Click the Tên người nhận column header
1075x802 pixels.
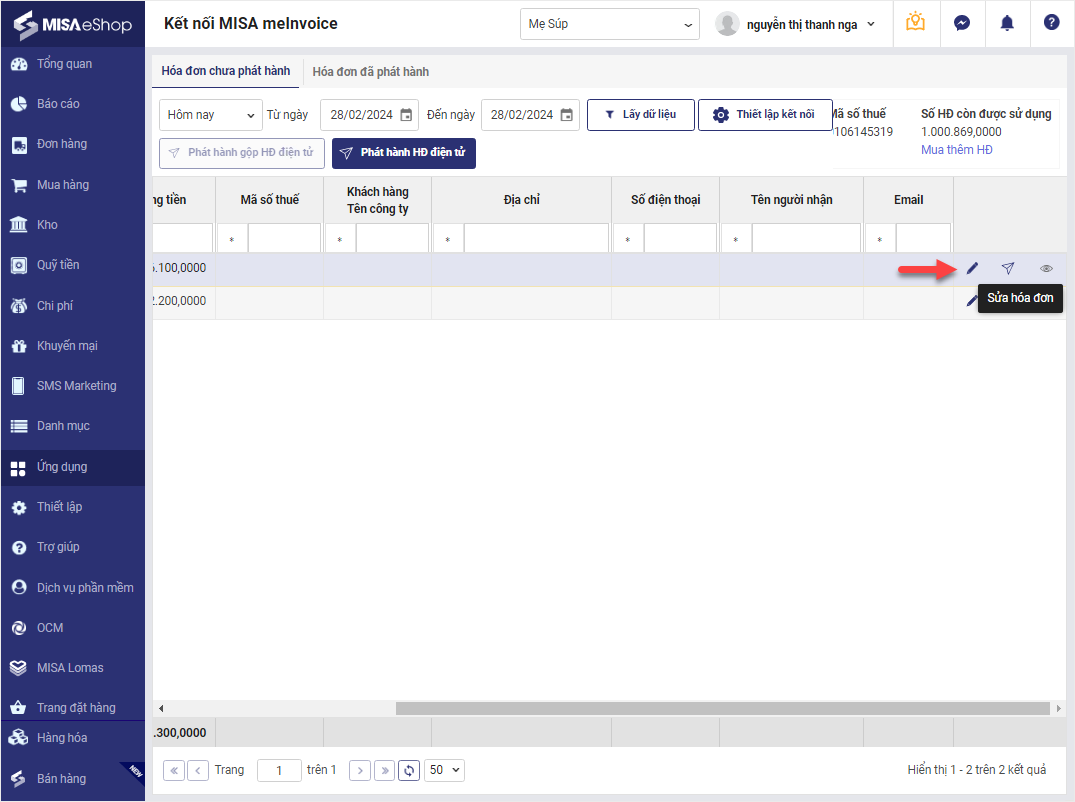(x=792, y=199)
